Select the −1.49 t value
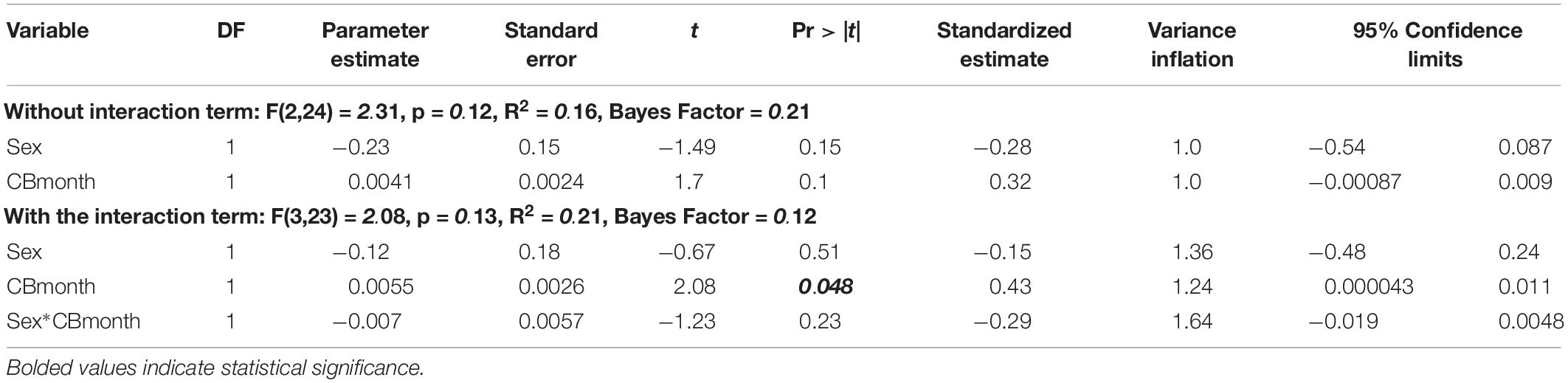This screenshot has height=383, width=1568. (x=687, y=147)
